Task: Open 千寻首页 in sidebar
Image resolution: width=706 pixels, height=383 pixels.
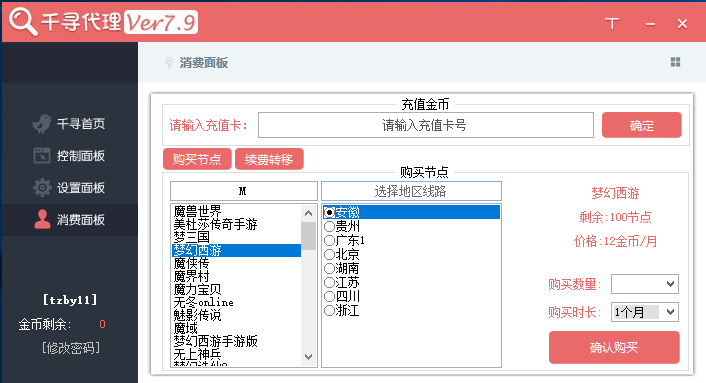Action: 70,124
